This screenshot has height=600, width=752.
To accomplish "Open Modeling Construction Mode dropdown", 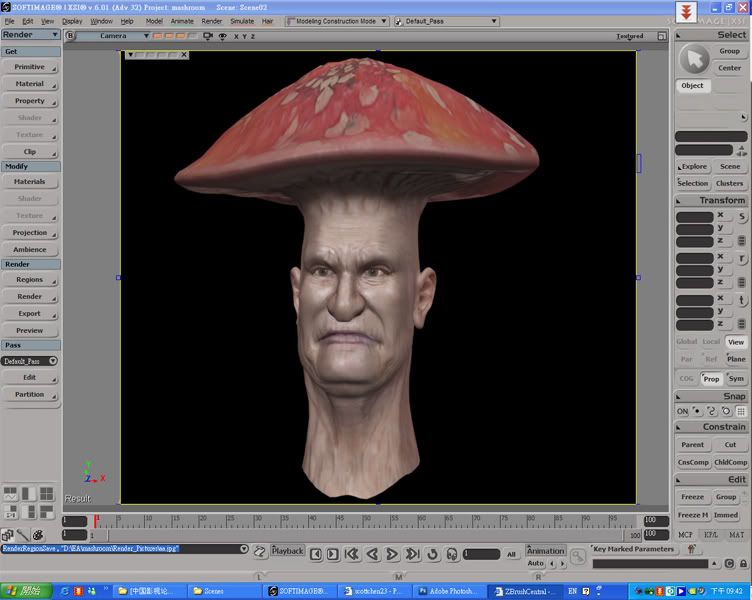I will (x=336, y=21).
